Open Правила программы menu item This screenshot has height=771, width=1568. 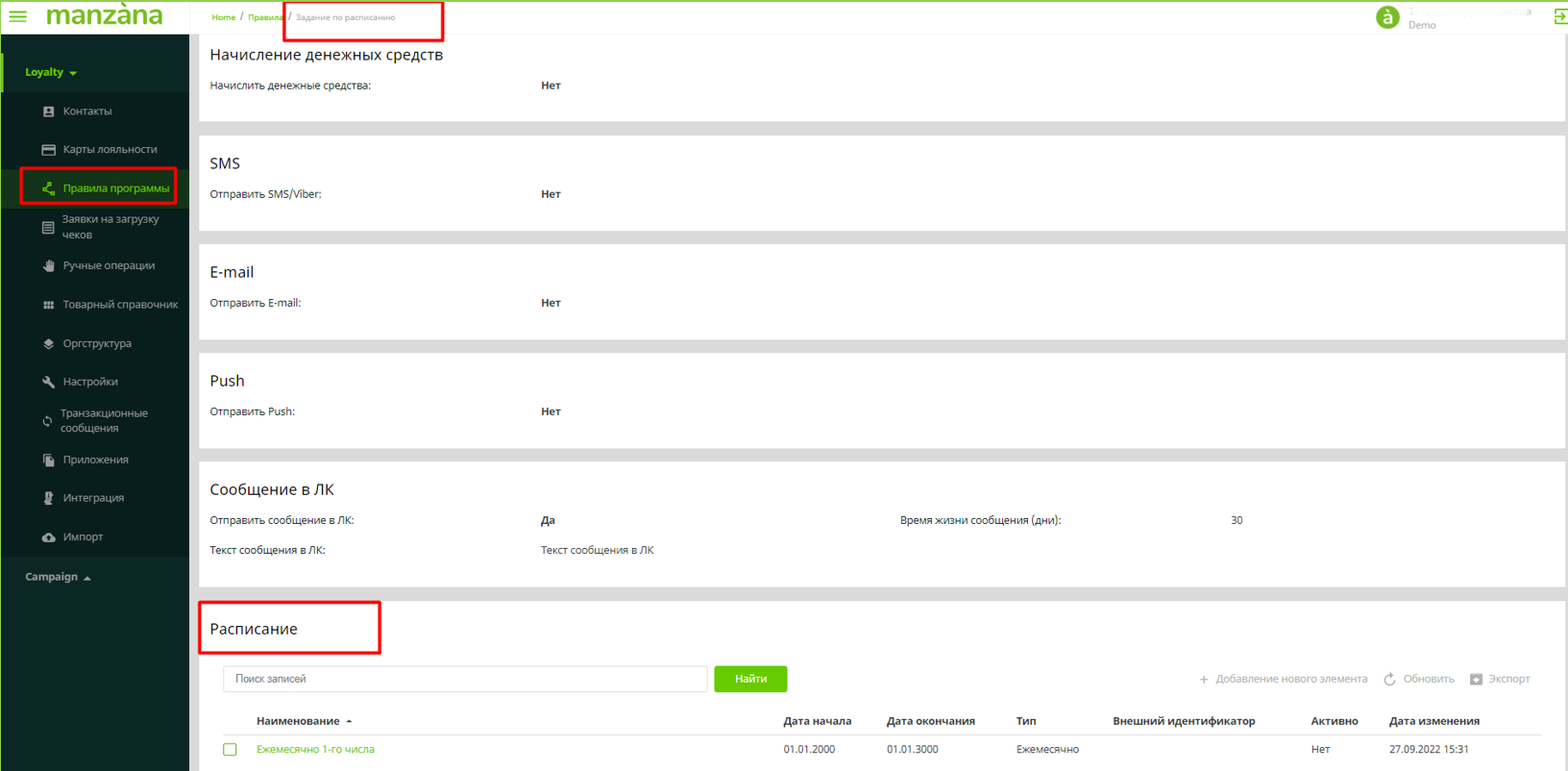point(115,188)
